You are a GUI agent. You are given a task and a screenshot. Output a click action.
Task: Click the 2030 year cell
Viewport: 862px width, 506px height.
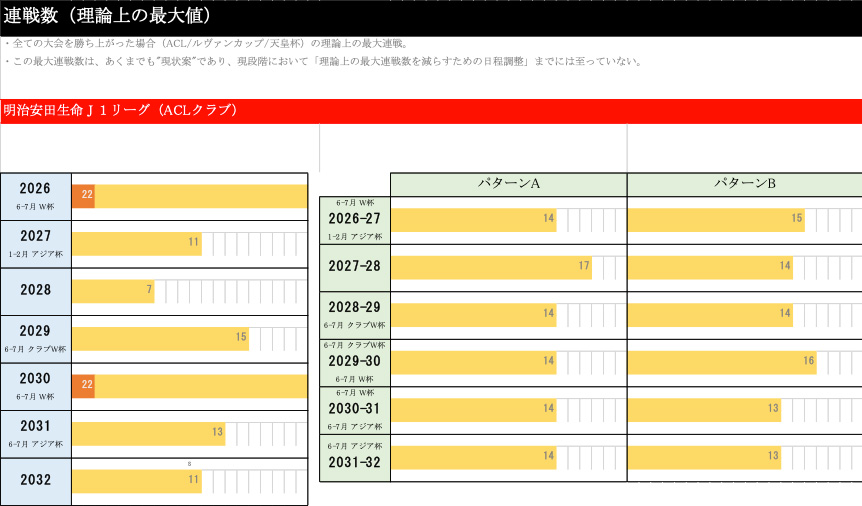tap(35, 386)
